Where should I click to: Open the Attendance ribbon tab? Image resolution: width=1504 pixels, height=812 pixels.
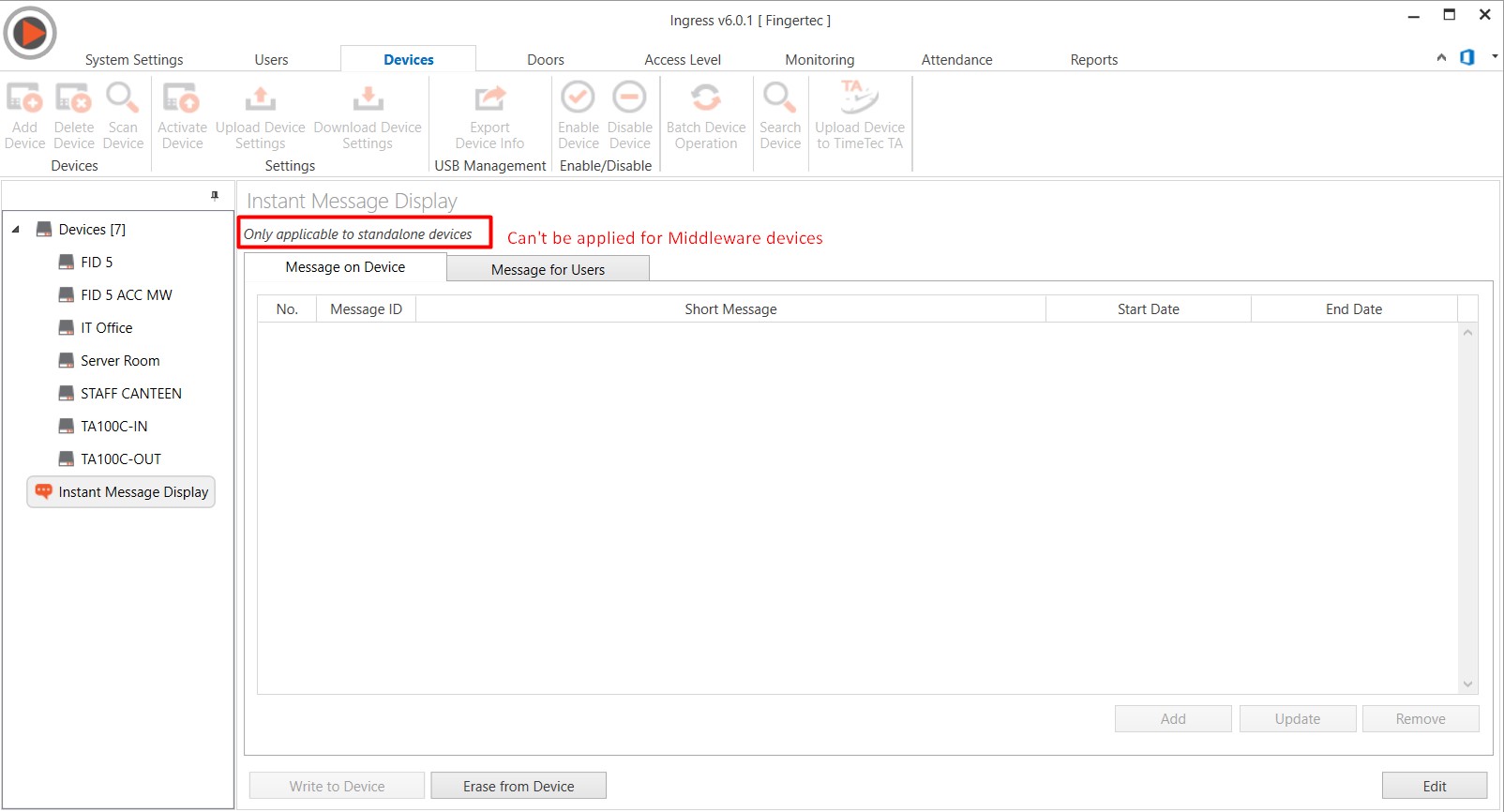[x=956, y=60]
